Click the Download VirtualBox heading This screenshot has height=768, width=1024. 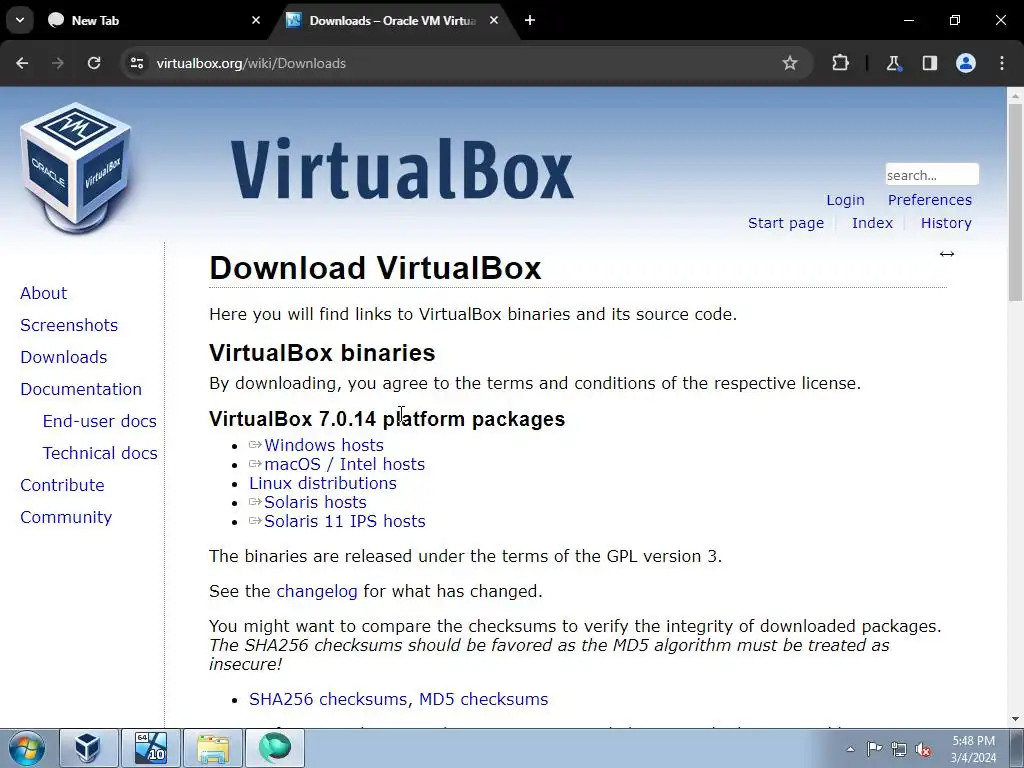point(376,268)
